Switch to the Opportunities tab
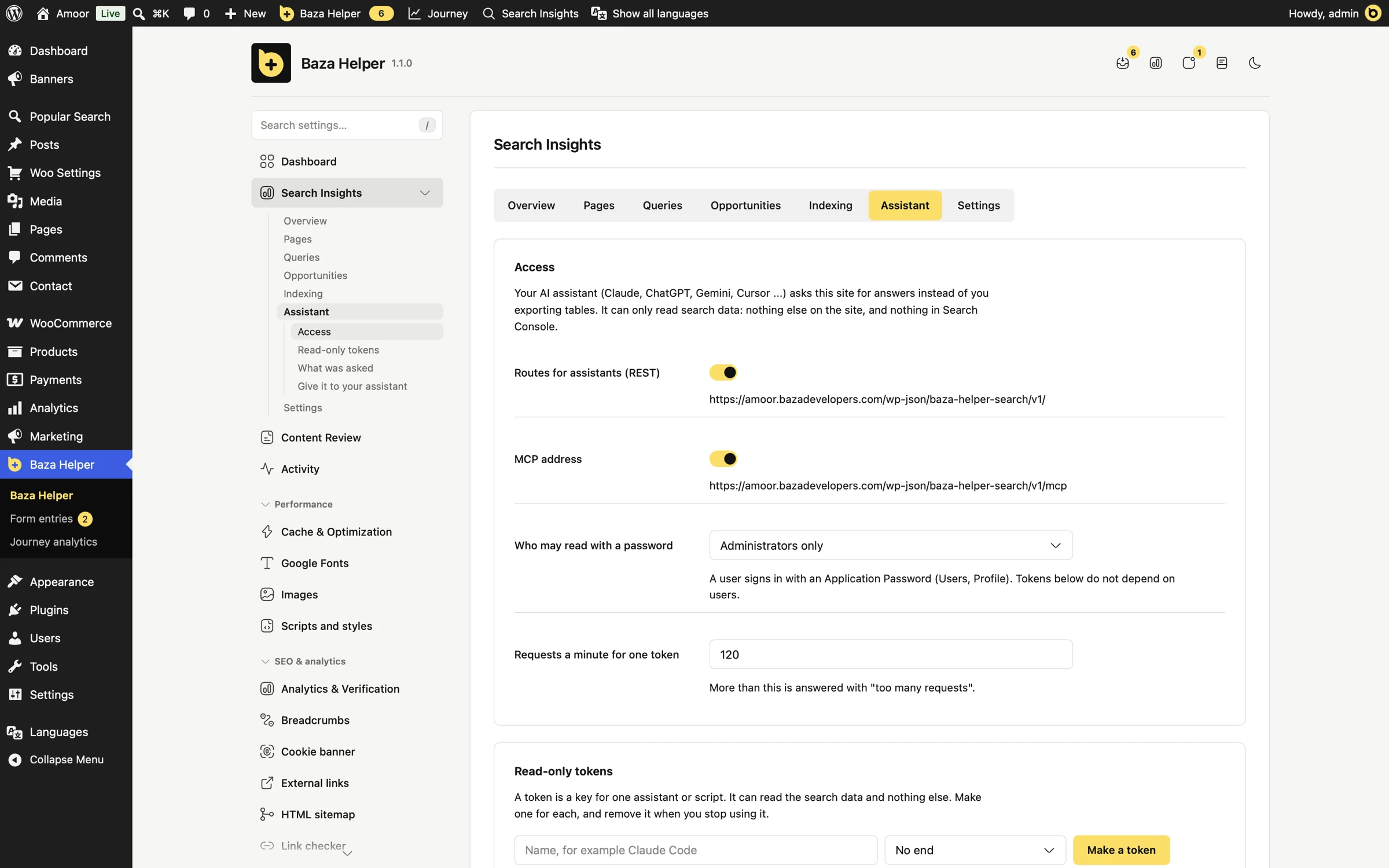 coord(745,205)
